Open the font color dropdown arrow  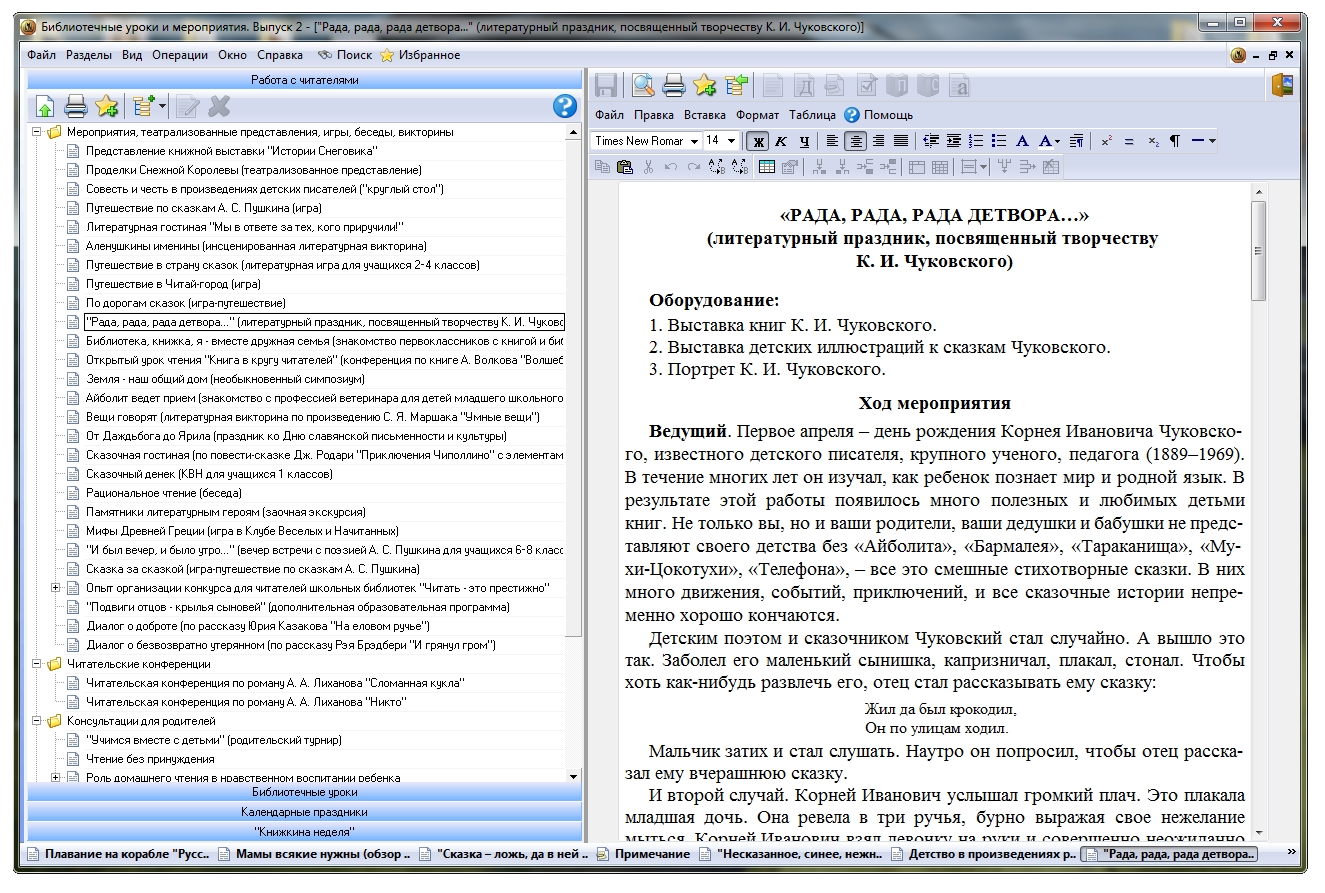tap(1056, 141)
